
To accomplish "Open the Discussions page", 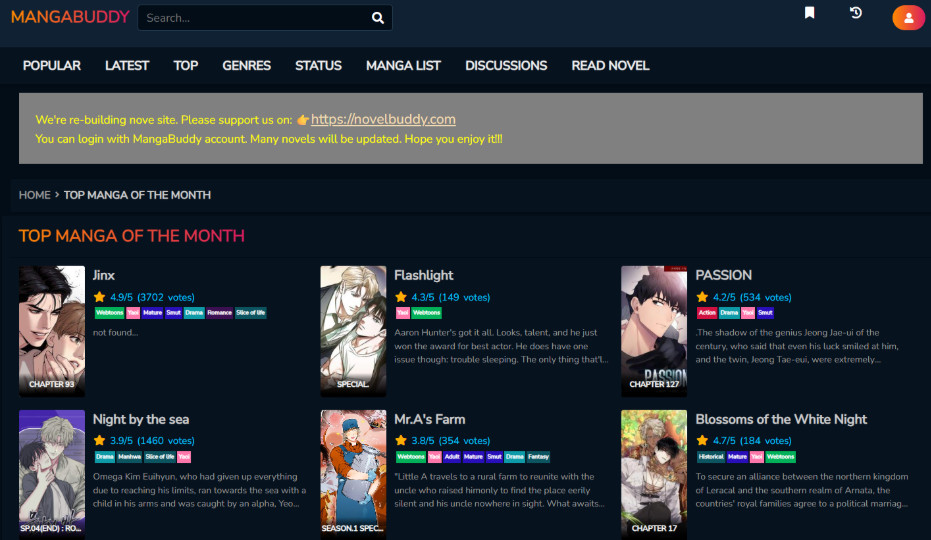I will pyautogui.click(x=506, y=65).
